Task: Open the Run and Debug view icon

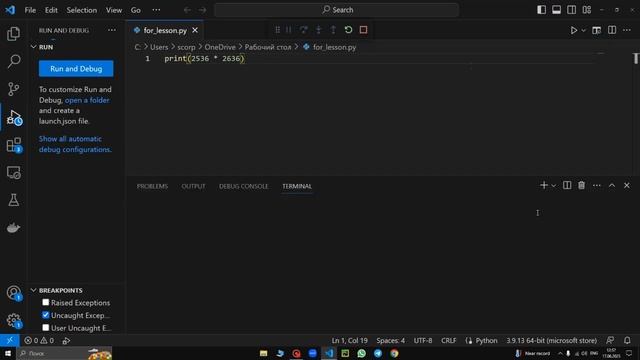Action: [x=13, y=117]
